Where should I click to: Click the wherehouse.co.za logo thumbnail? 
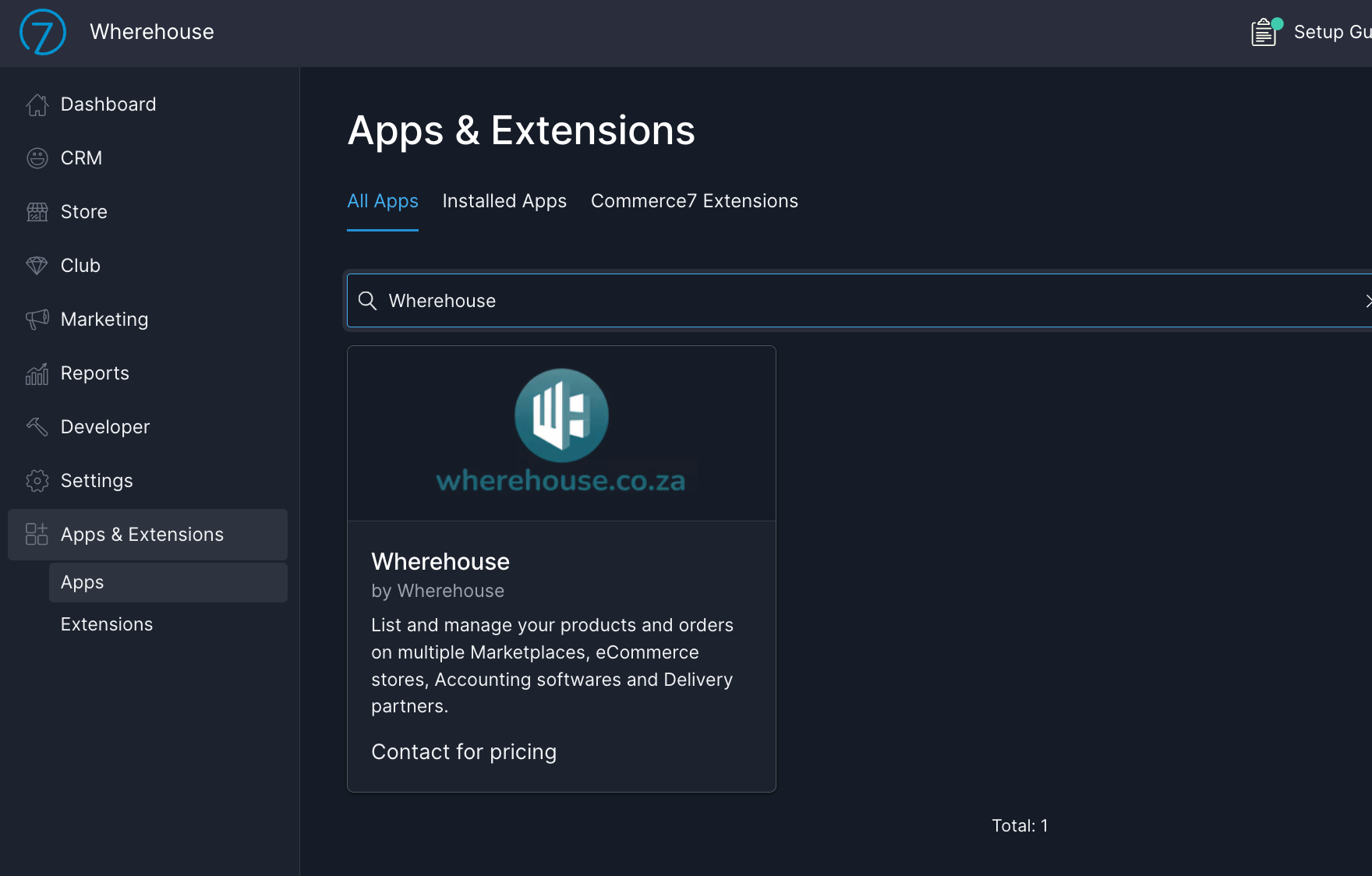[561, 433]
